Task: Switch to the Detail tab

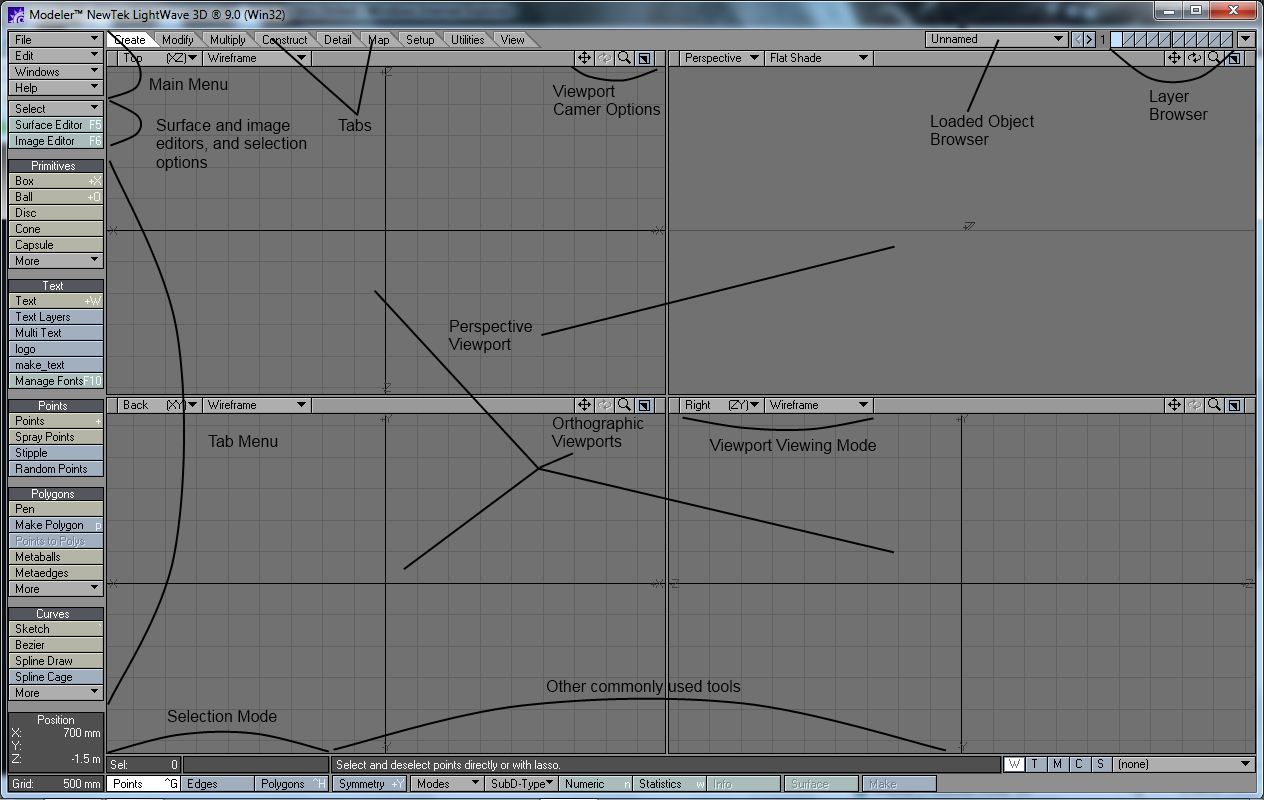Action: (338, 40)
